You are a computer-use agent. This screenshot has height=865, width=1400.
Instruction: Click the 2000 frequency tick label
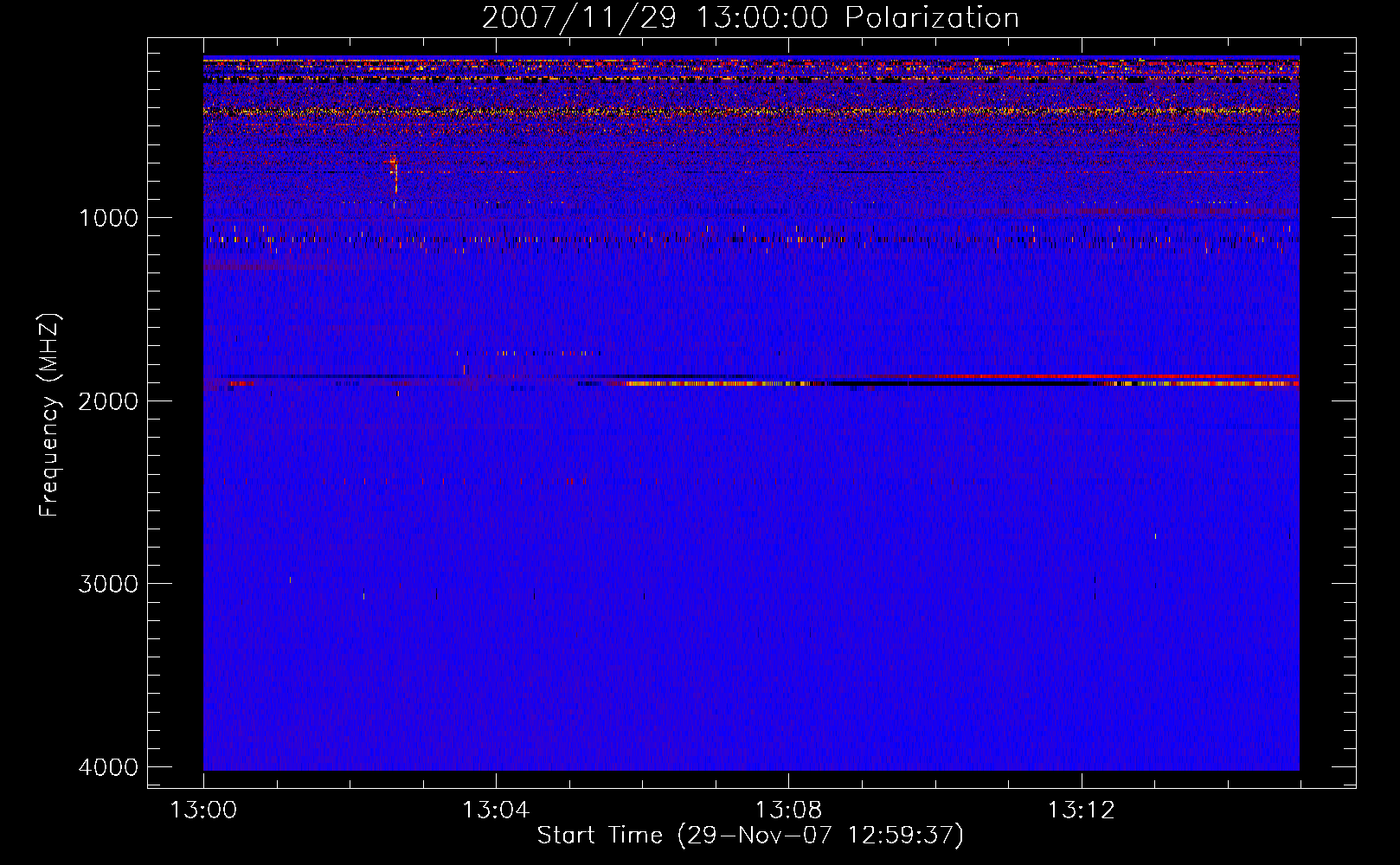coord(108,401)
